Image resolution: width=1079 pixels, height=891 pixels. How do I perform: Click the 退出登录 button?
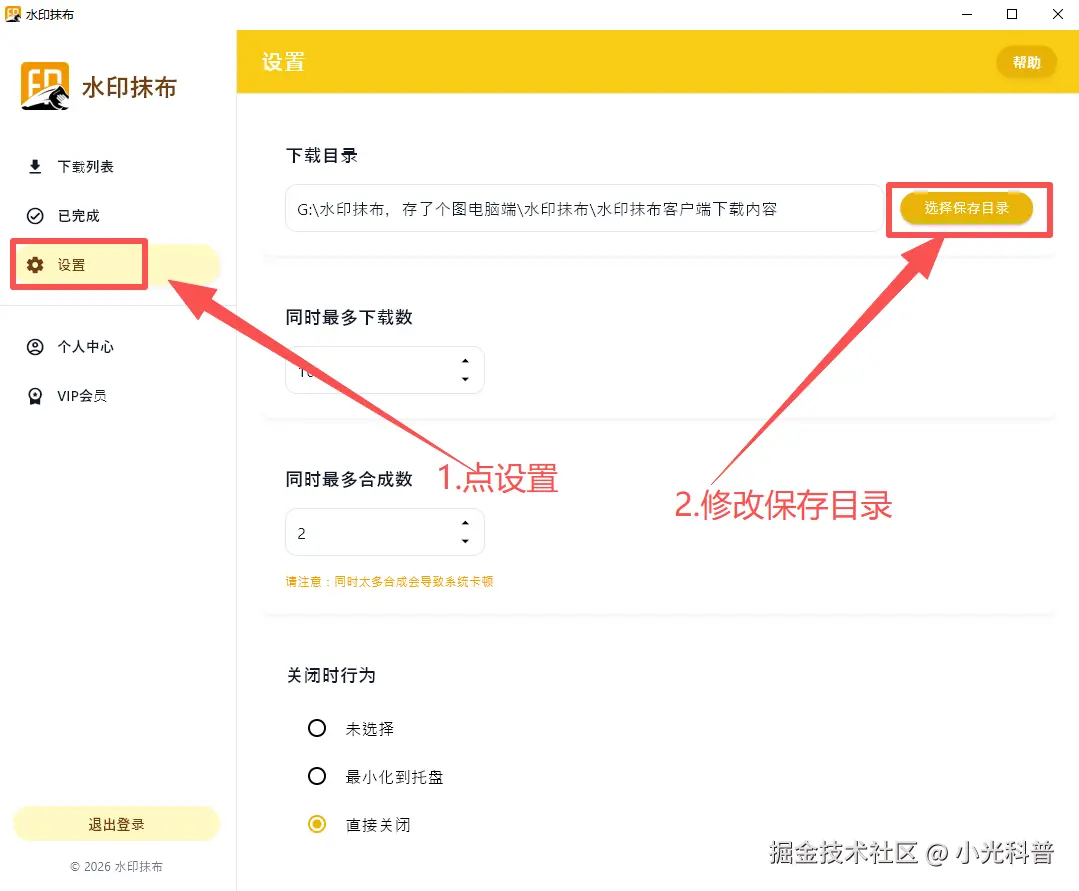pos(116,824)
